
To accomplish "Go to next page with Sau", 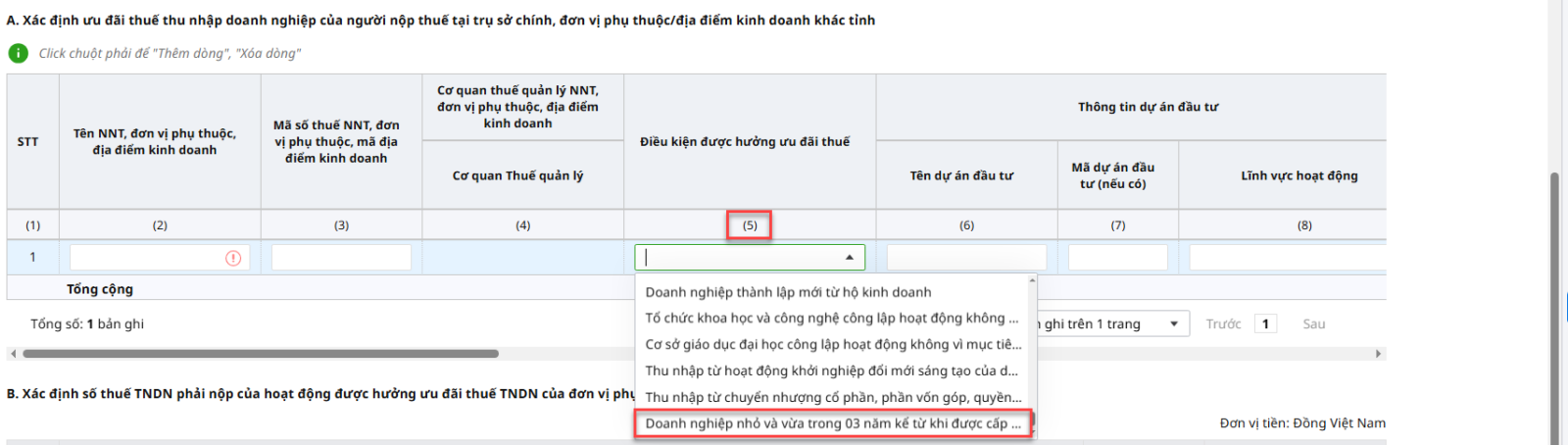I will pyautogui.click(x=1313, y=323).
